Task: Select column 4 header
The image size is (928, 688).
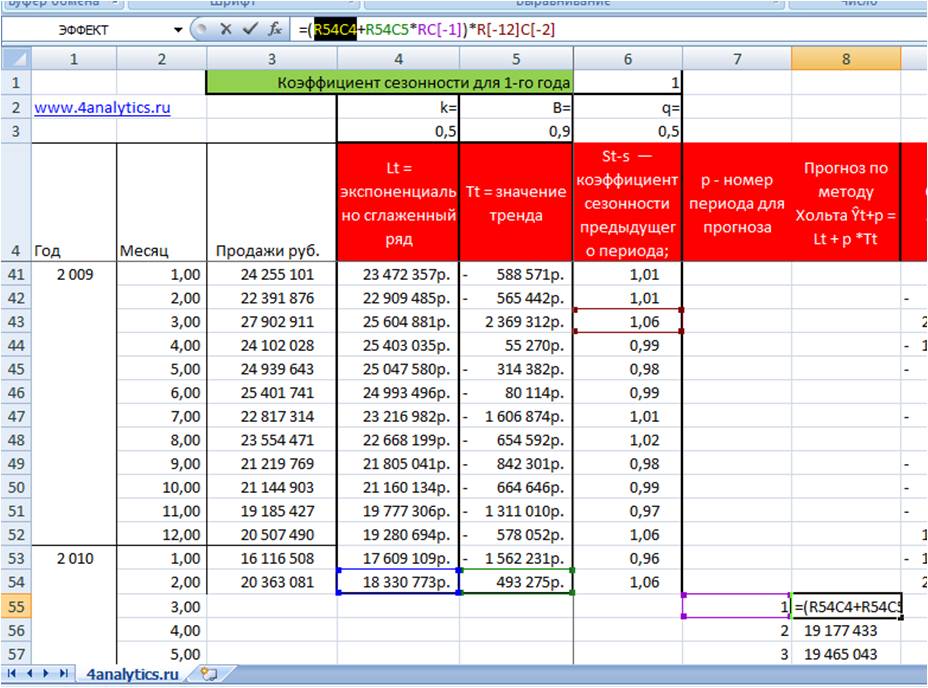Action: tap(398, 60)
